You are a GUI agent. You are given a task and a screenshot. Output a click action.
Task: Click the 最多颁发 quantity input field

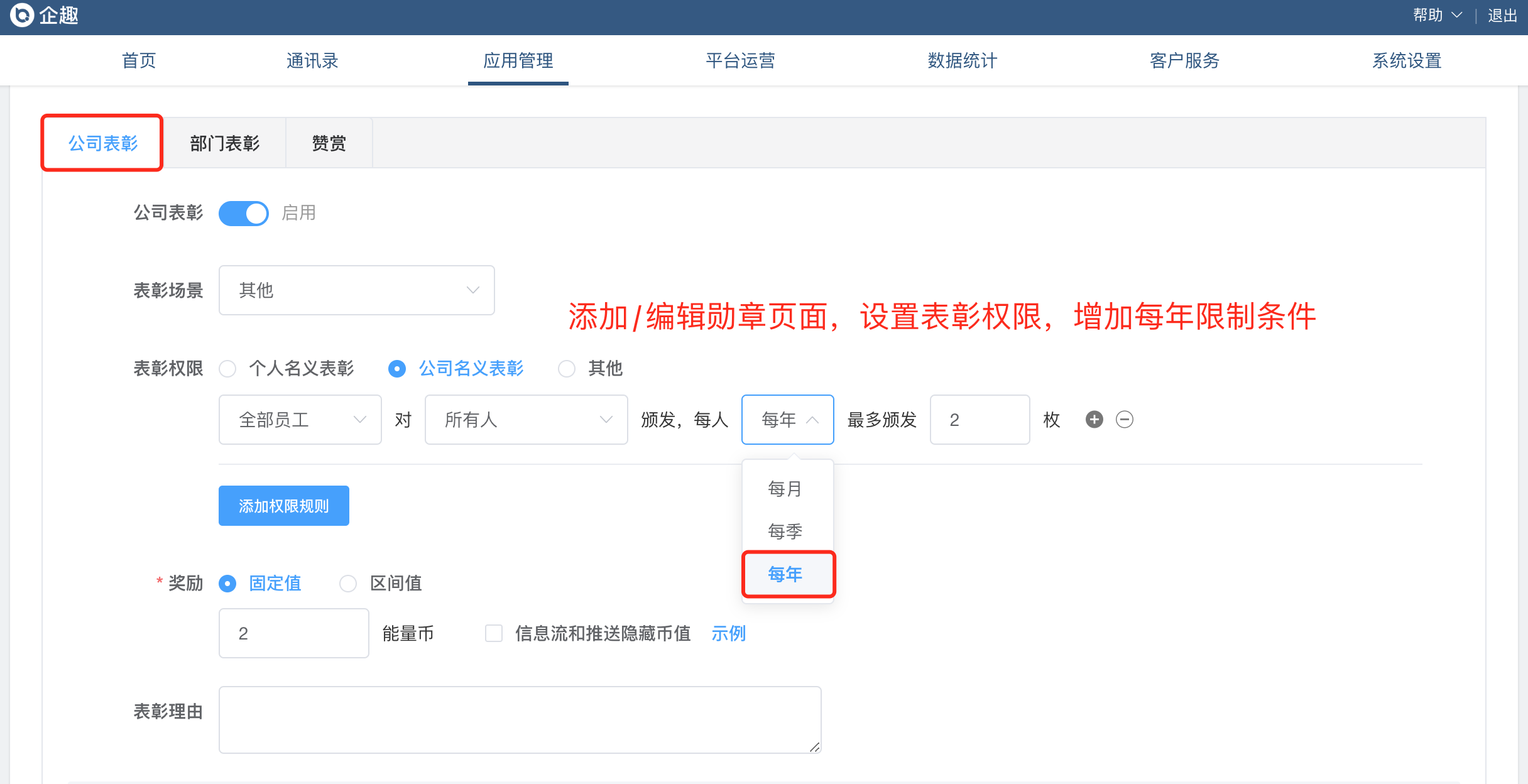(x=979, y=420)
